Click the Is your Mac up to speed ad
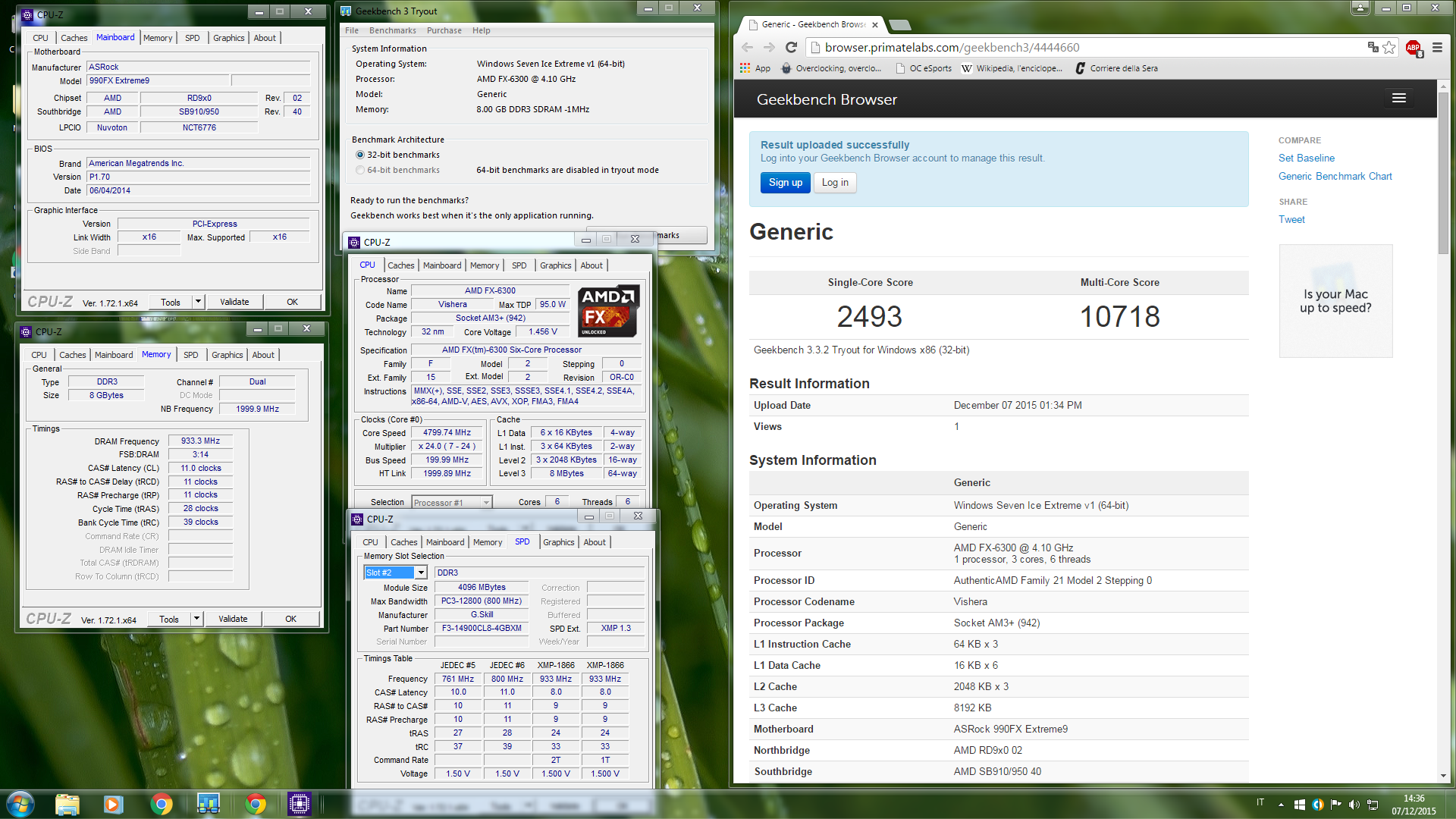This screenshot has height=819, width=1456. (1335, 300)
